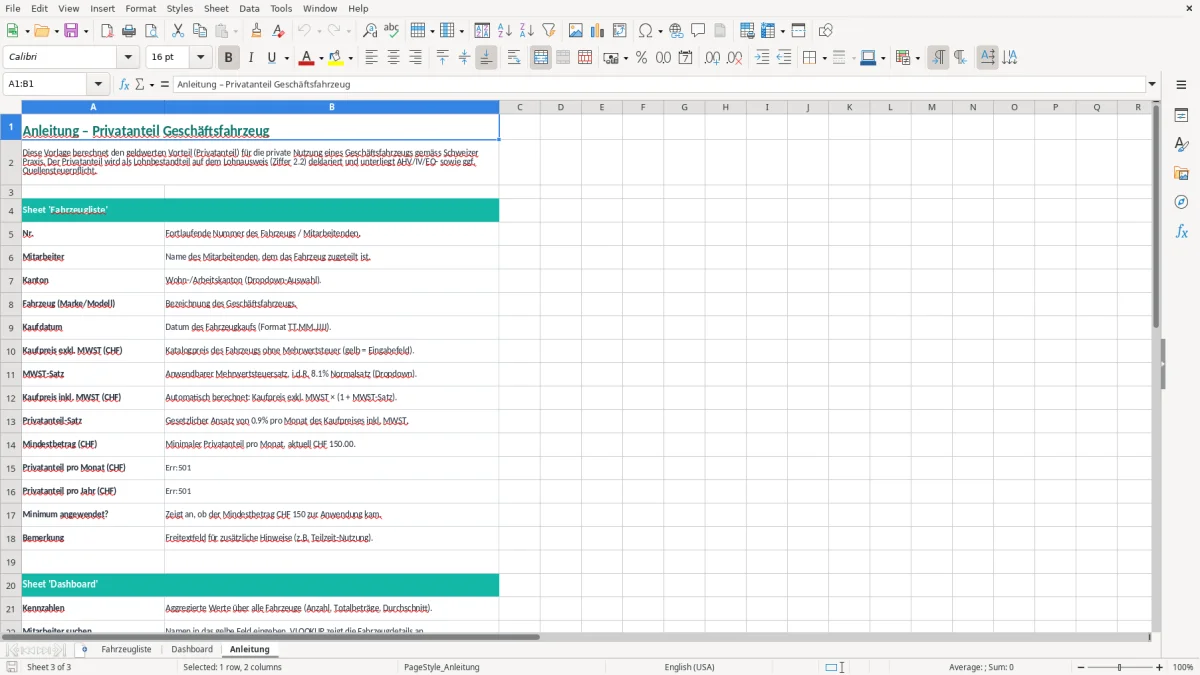
Task: Toggle Align Left button
Action: (x=372, y=58)
